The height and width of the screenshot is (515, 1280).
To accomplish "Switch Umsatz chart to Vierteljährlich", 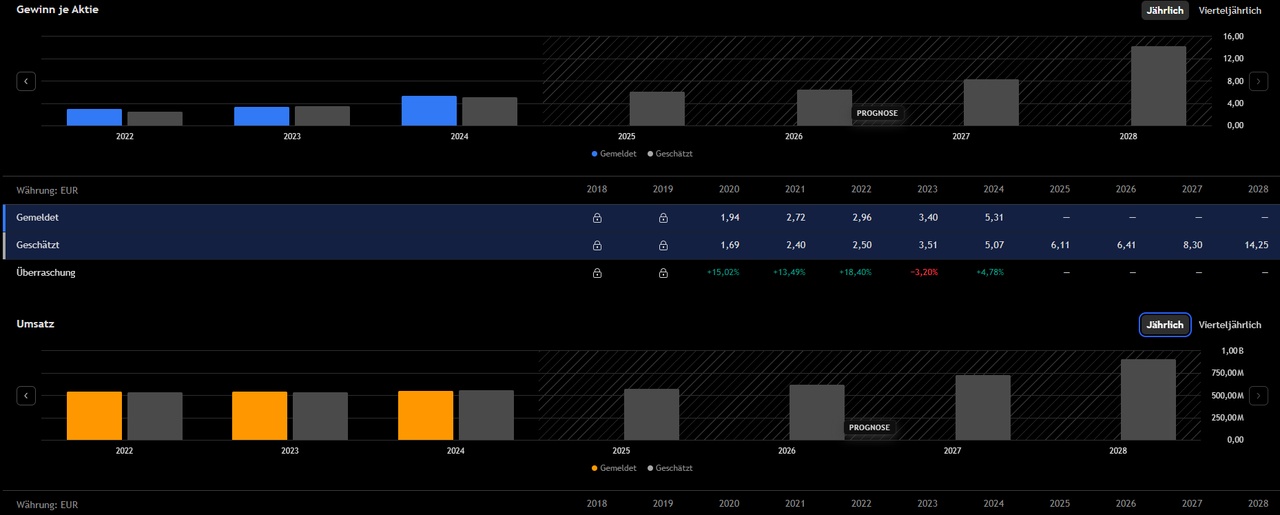I will point(1230,325).
